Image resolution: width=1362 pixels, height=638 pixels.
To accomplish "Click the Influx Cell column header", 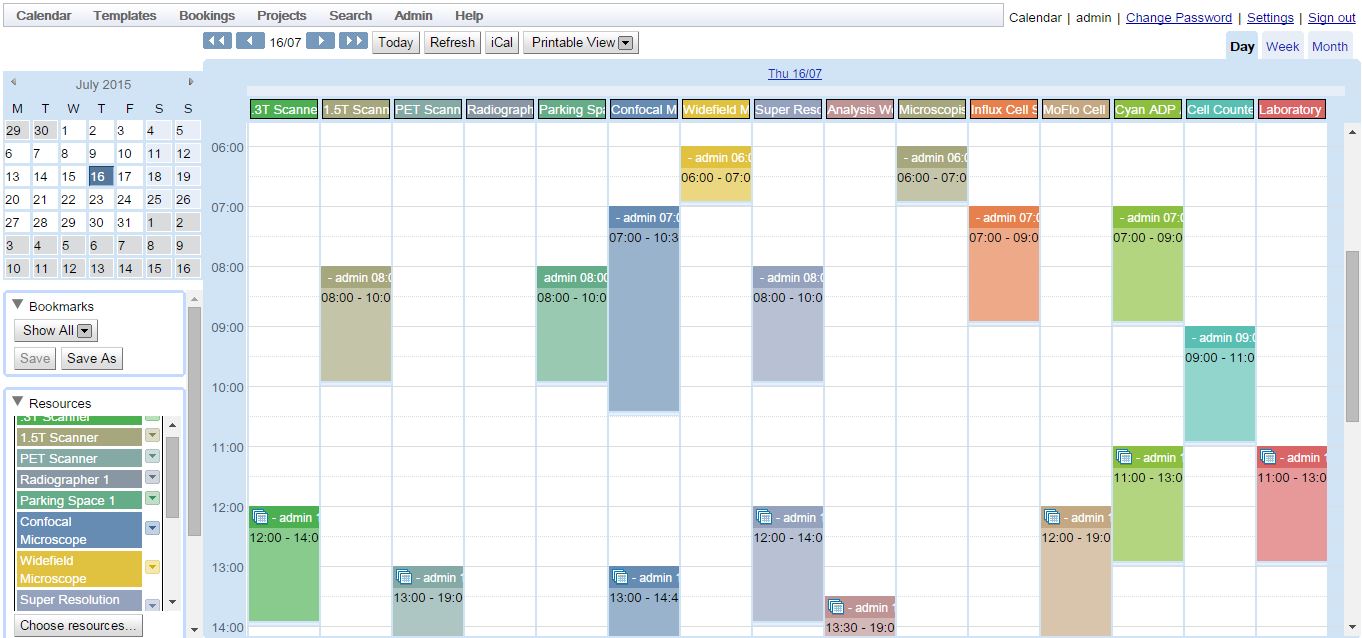I will click(x=1004, y=110).
